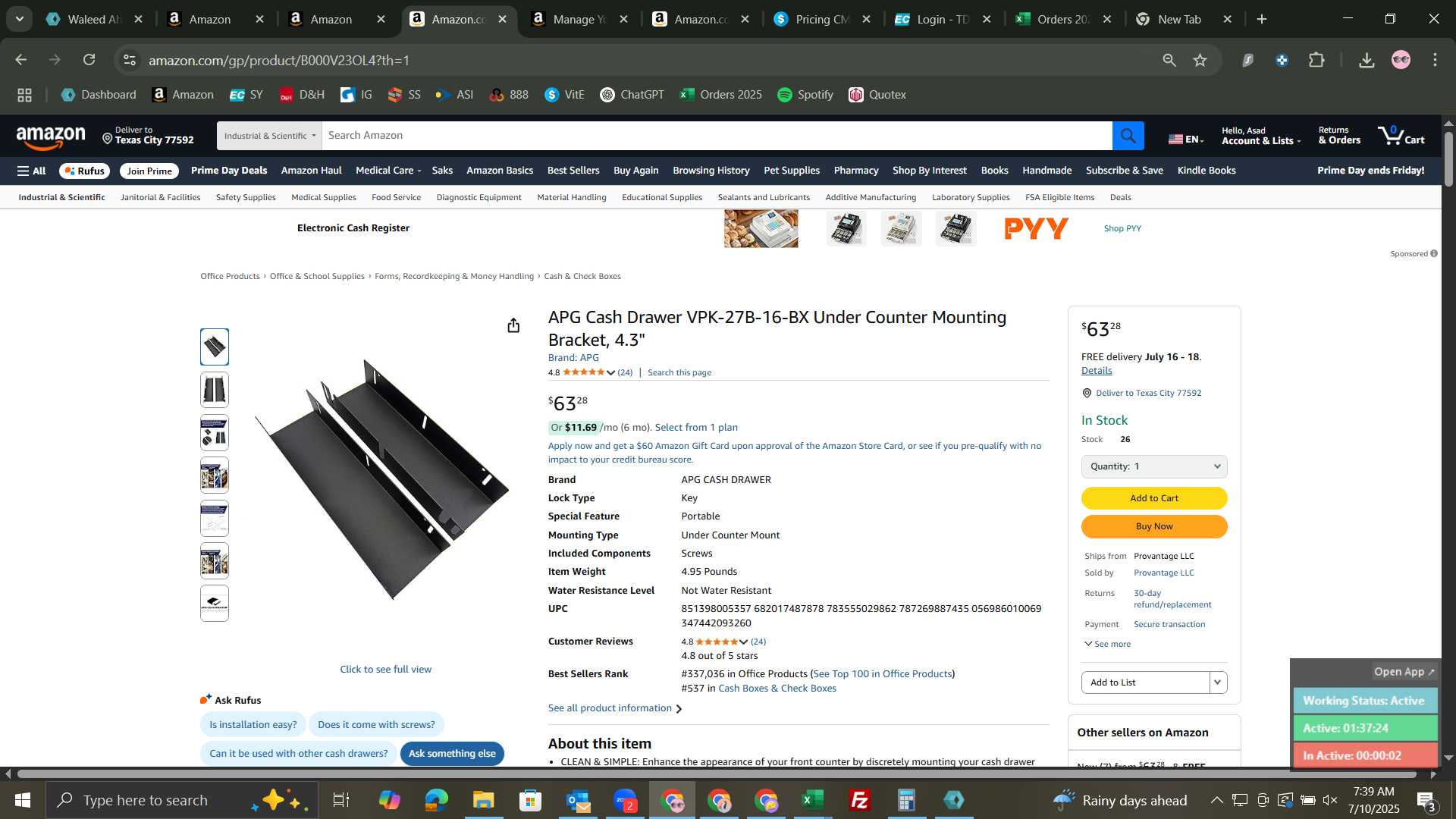Click Brand: APG link

point(573,358)
